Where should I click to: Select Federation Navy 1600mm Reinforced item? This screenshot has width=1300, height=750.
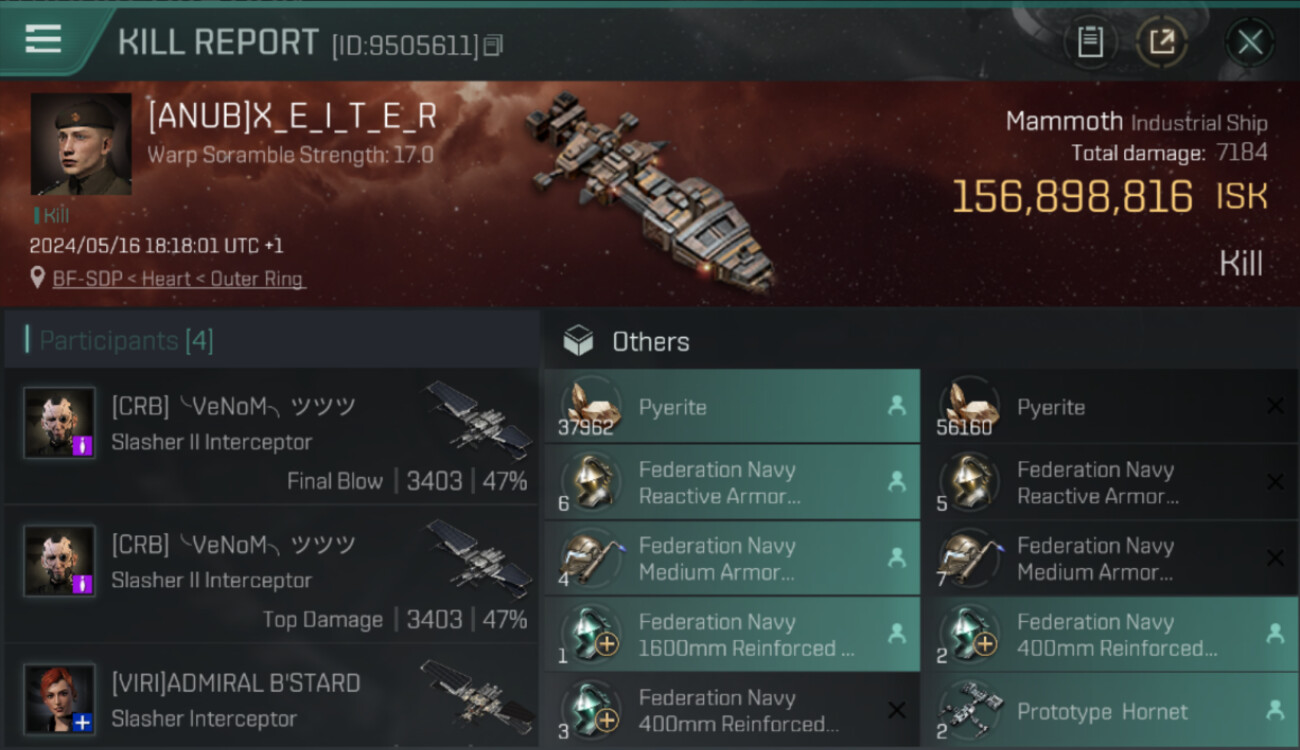[731, 635]
